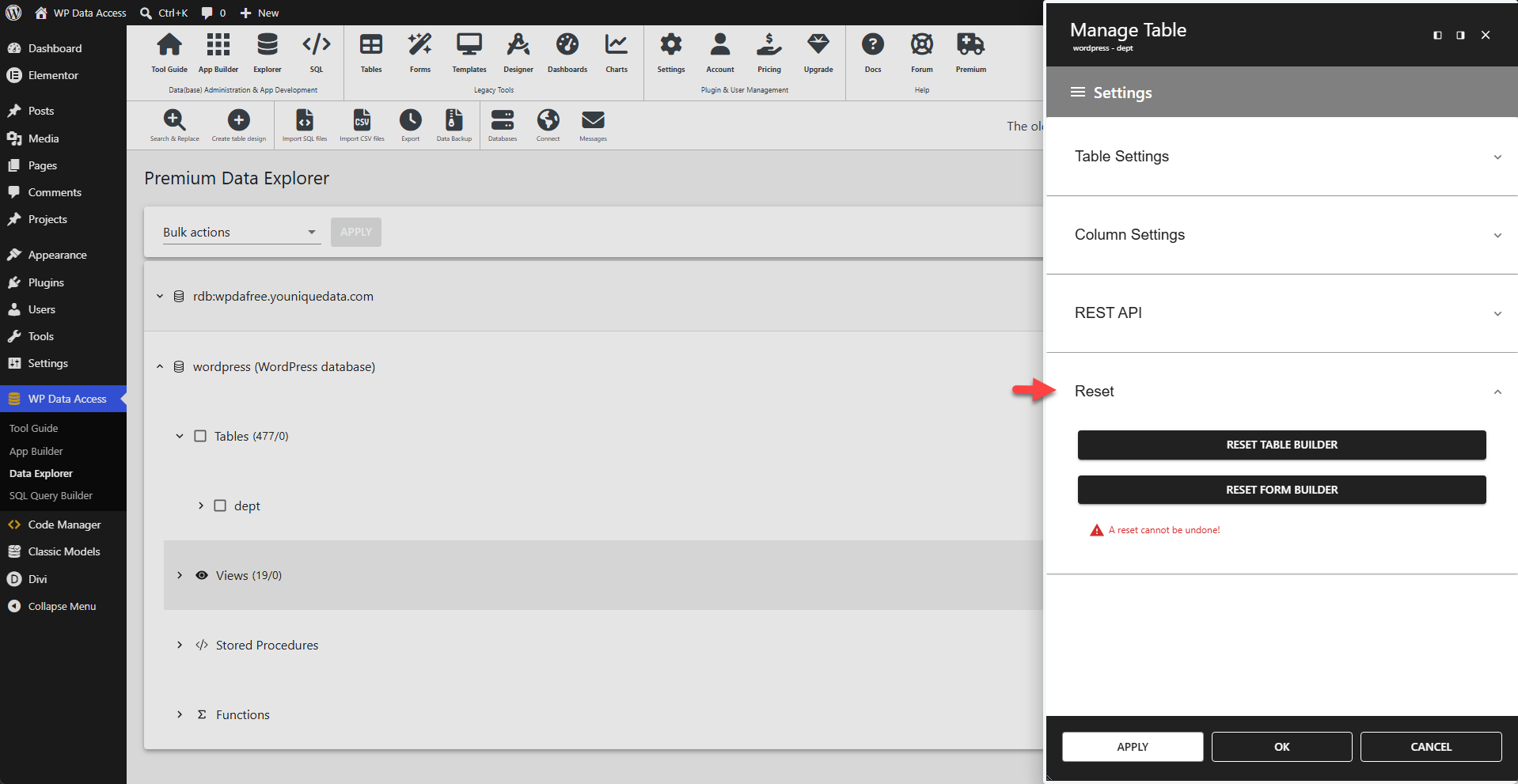Open the Settings hamburger menu
Screen dimensions: 1518x784
point(1078,93)
